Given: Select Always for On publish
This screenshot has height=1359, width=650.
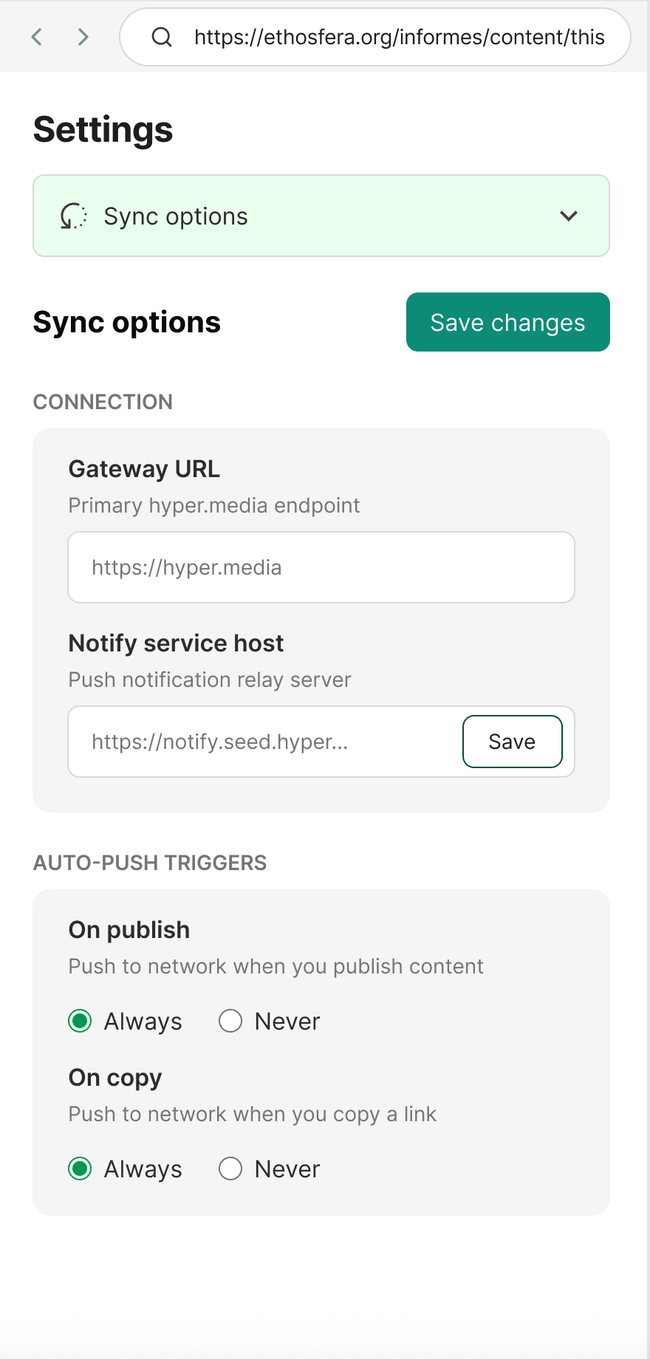Looking at the screenshot, I should click(80, 1021).
